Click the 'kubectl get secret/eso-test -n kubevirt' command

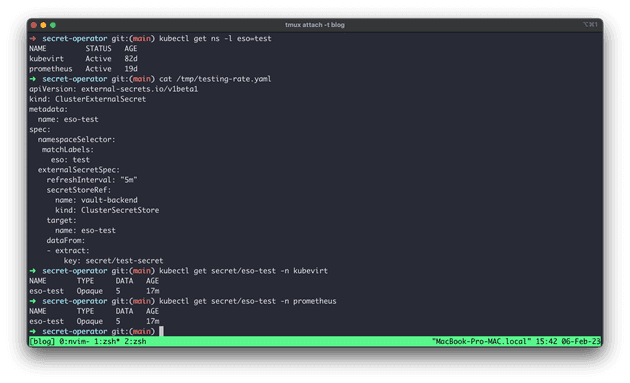click(243, 271)
